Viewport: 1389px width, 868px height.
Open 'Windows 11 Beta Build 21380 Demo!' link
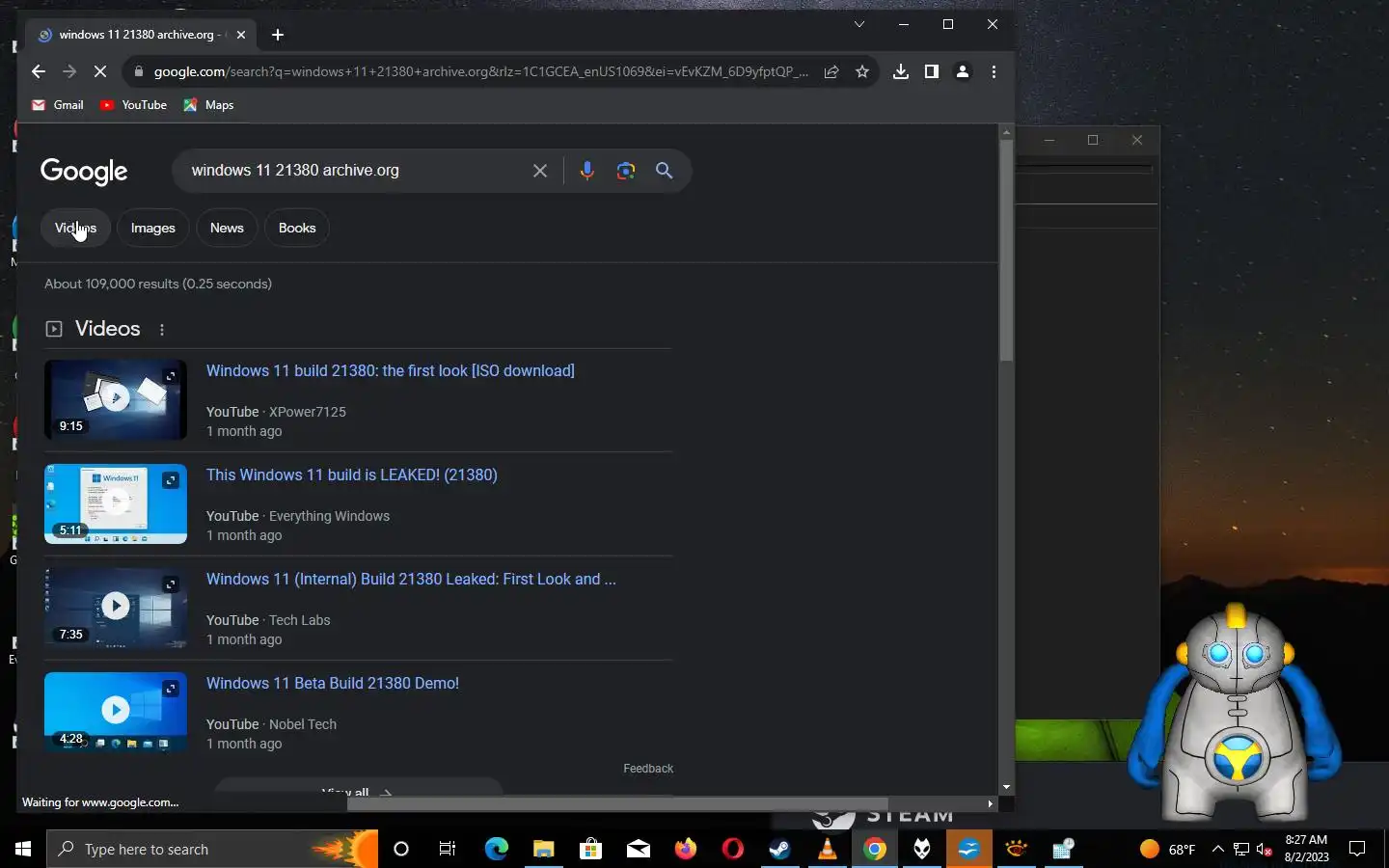(x=333, y=684)
